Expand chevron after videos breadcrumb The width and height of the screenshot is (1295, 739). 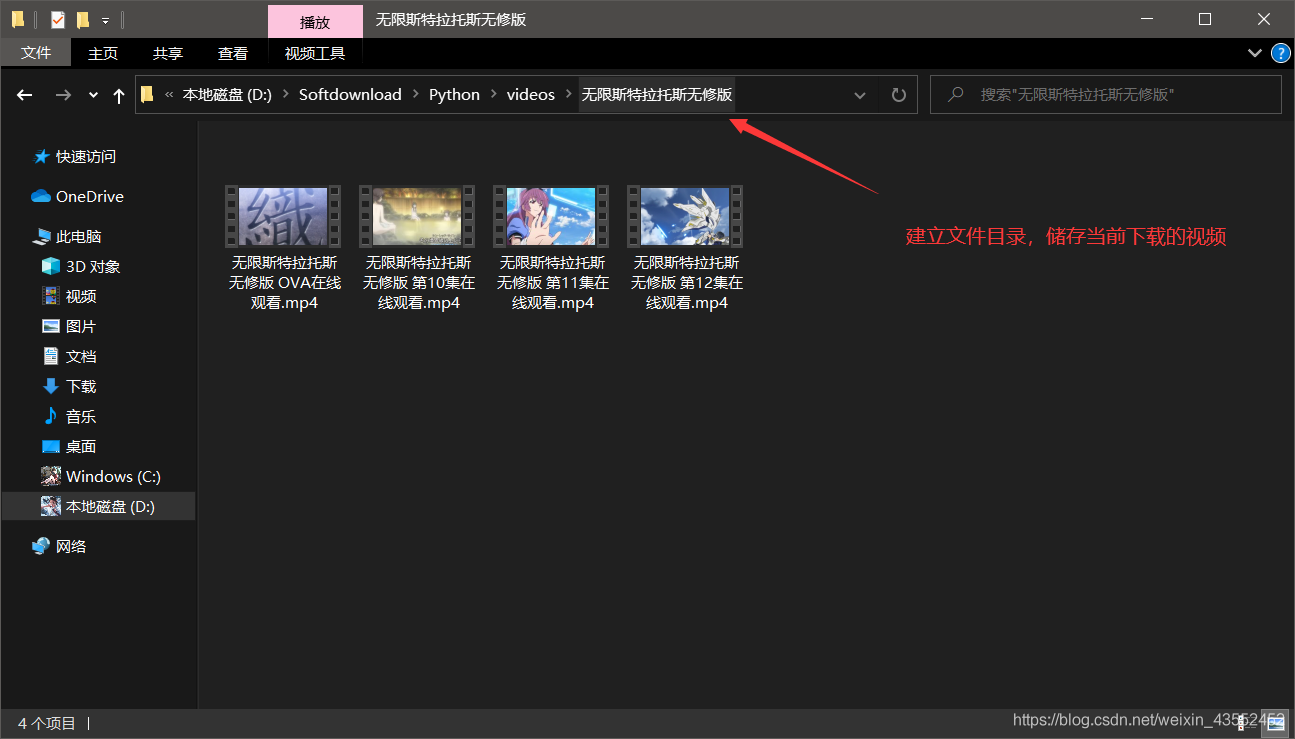tap(569, 94)
